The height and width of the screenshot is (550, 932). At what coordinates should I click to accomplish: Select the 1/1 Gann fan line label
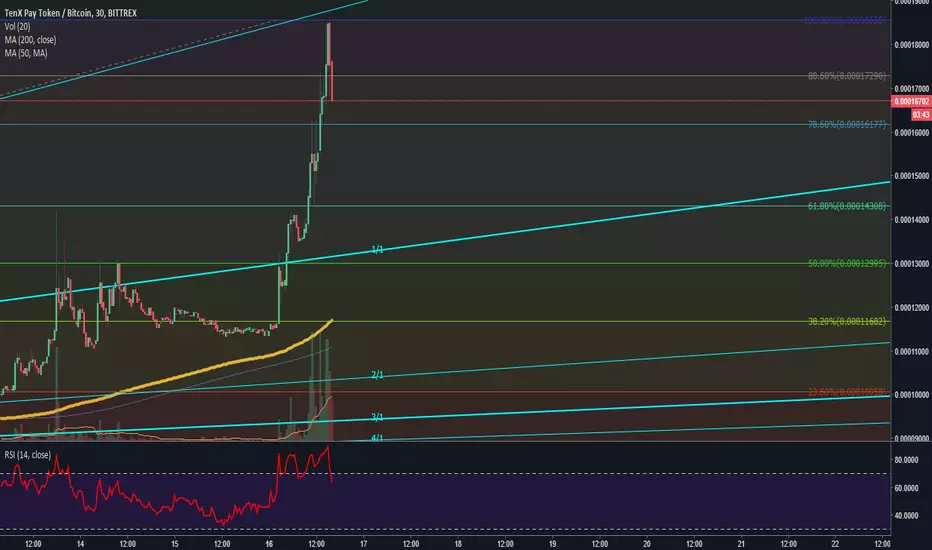click(x=377, y=250)
